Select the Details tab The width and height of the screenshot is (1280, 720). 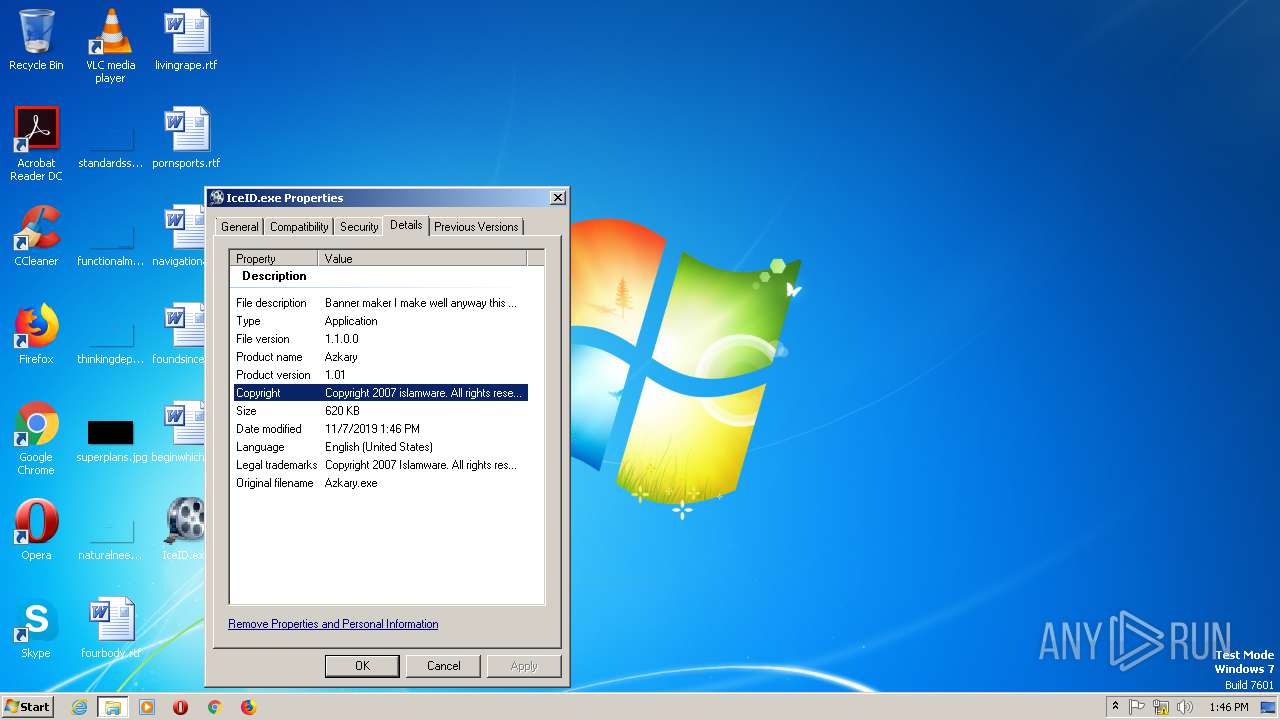406,225
